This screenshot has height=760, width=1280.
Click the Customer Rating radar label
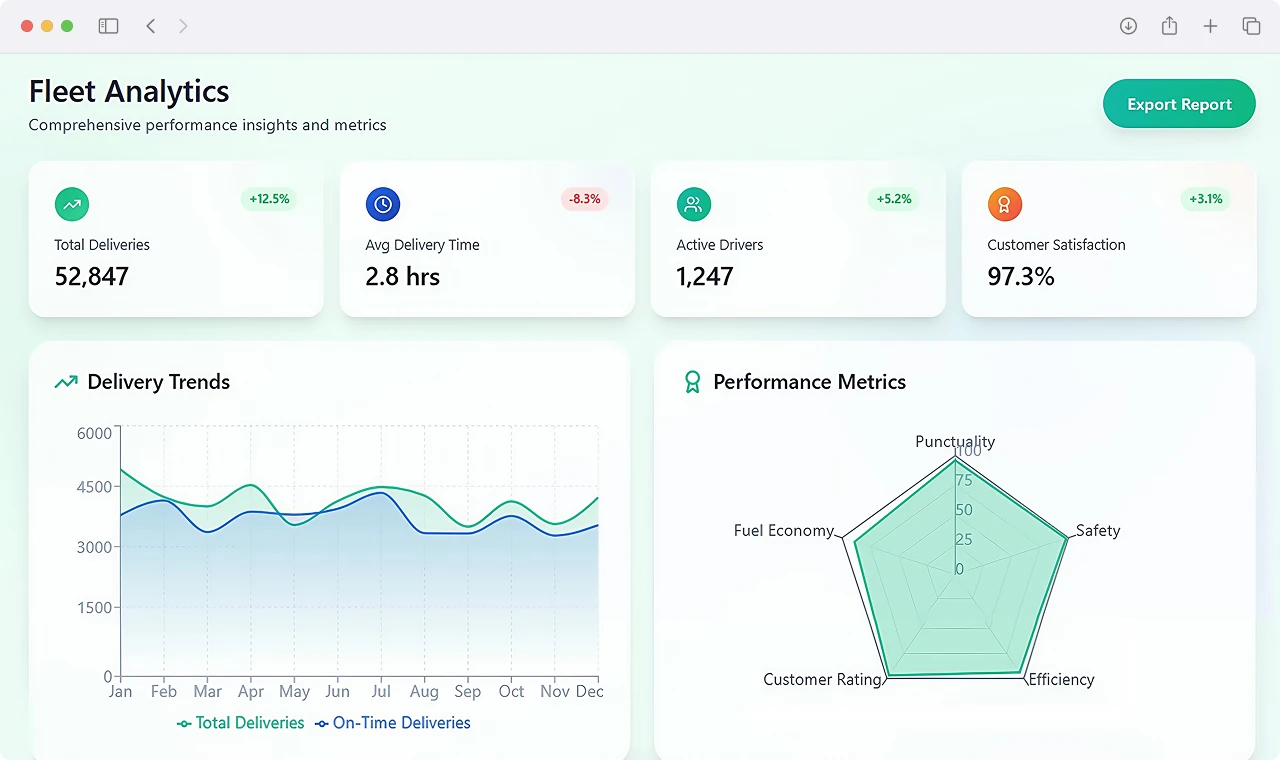[822, 679]
